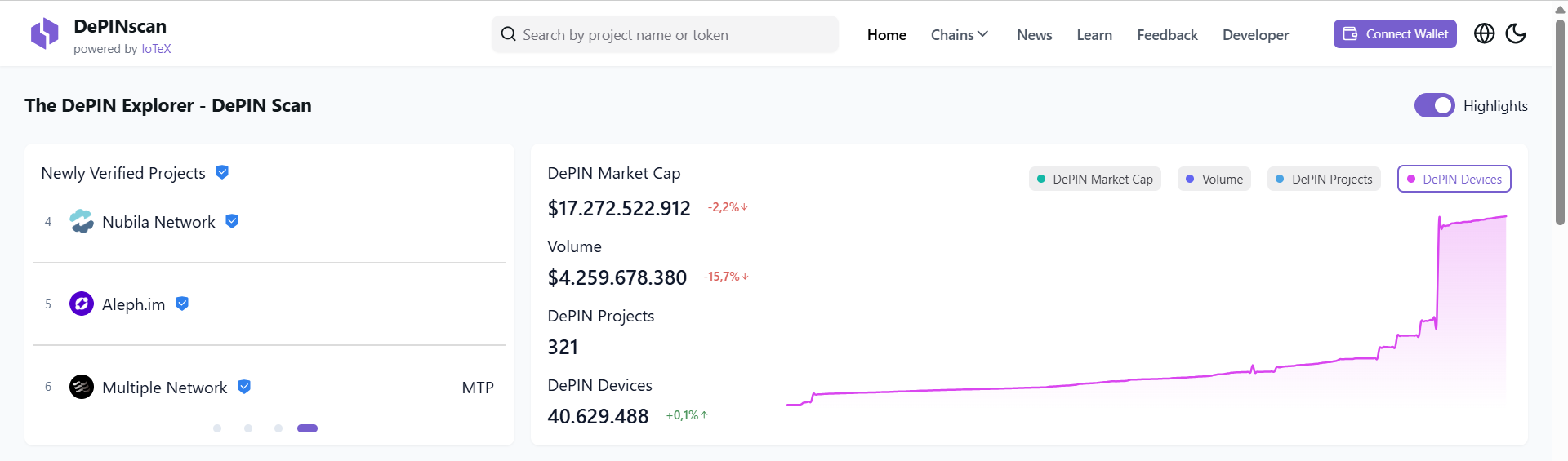
Task: Click the Aleph.im logo icon
Action: (x=82, y=304)
